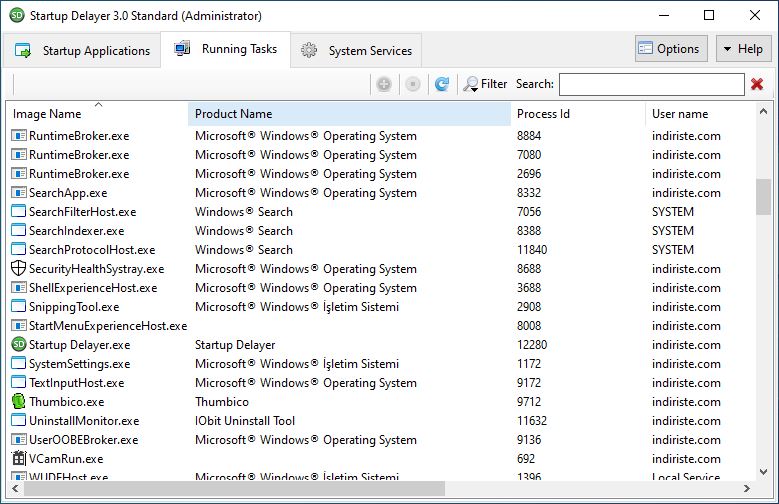Viewport: 779px width, 504px height.
Task: Click the horizontal scrollbar left arrow
Action: [x=15, y=489]
